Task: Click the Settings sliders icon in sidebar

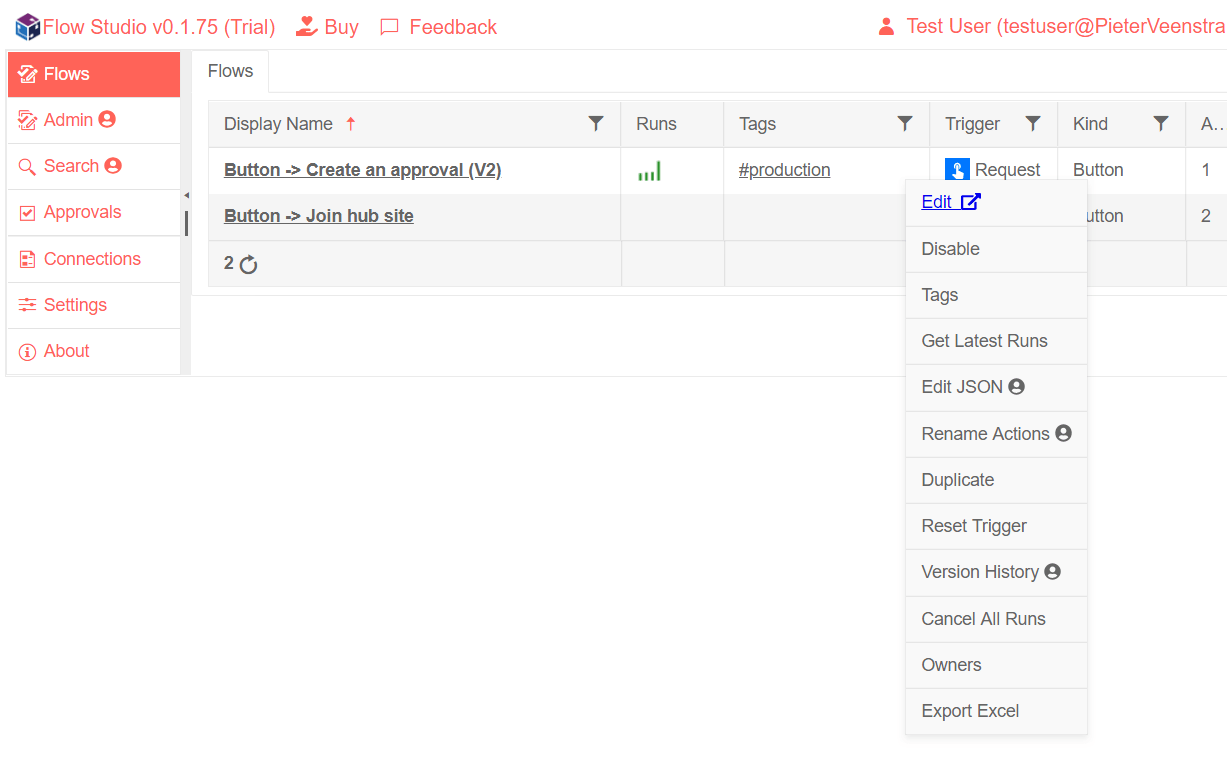Action: (x=27, y=305)
